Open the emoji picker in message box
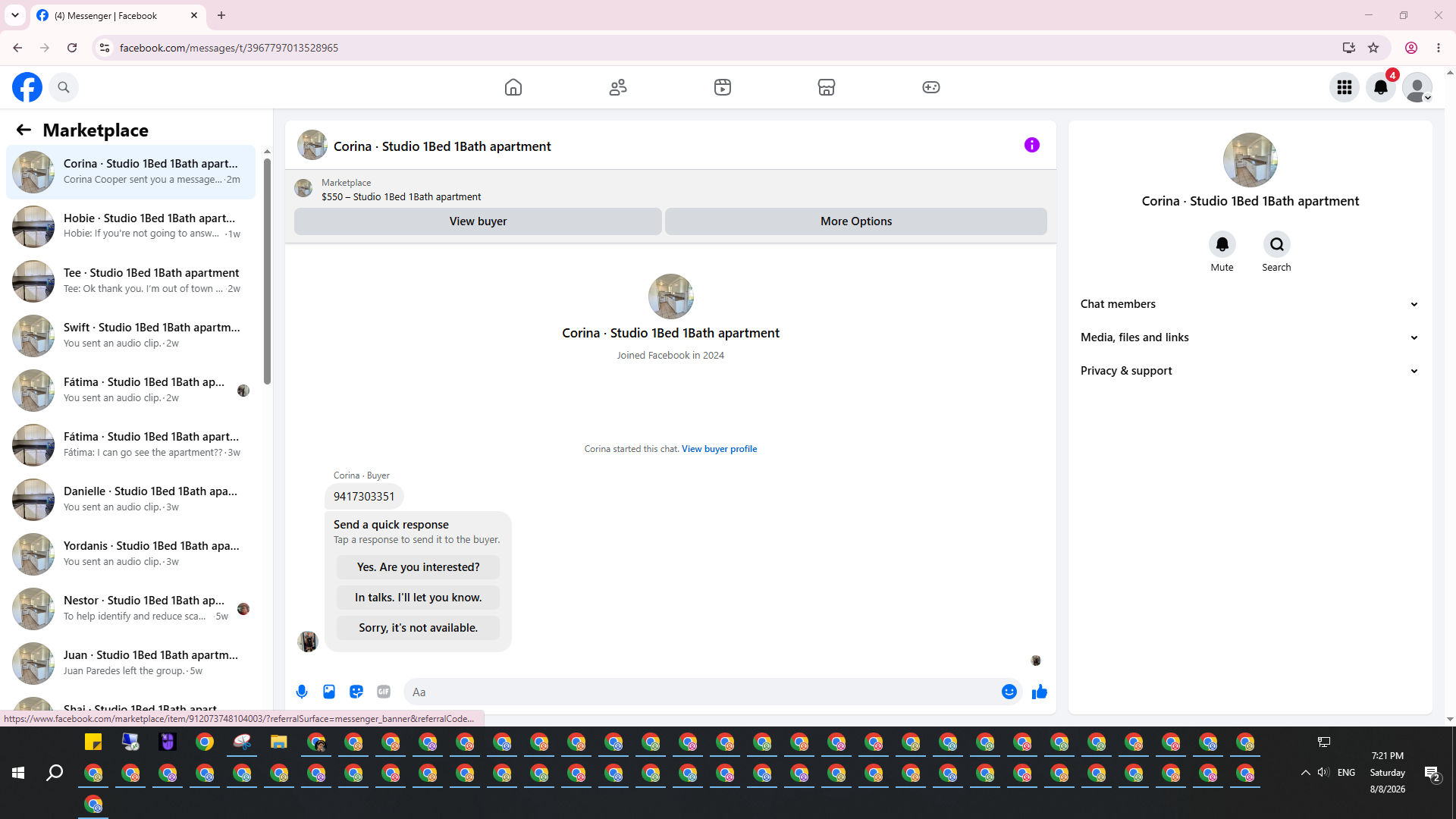The width and height of the screenshot is (1456, 819). [x=1009, y=692]
